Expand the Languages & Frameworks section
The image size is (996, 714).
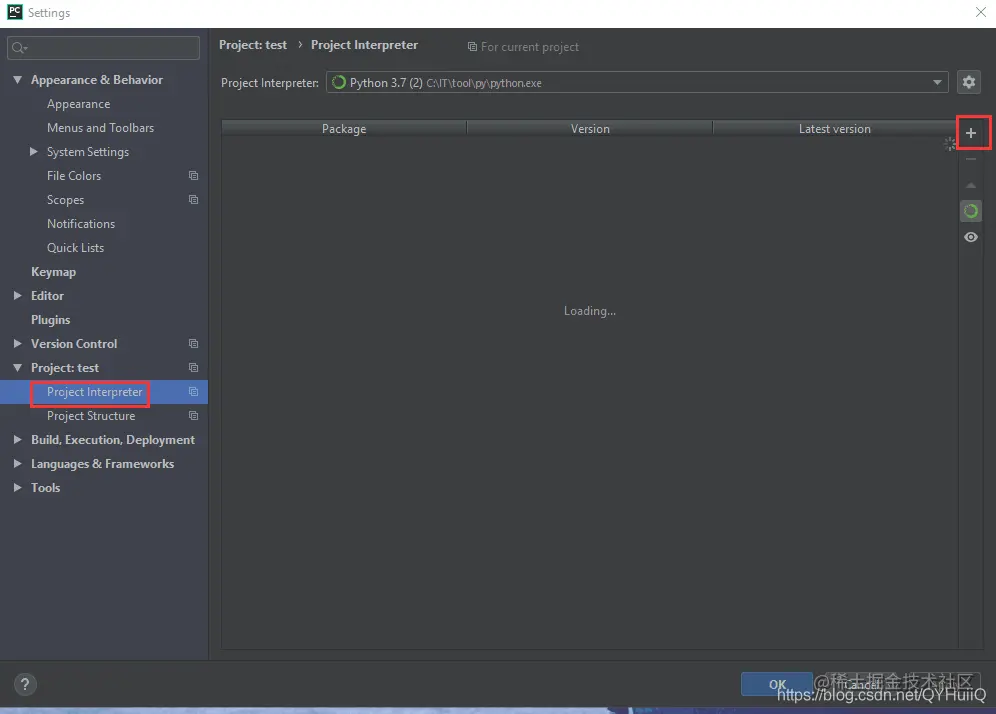click(18, 463)
